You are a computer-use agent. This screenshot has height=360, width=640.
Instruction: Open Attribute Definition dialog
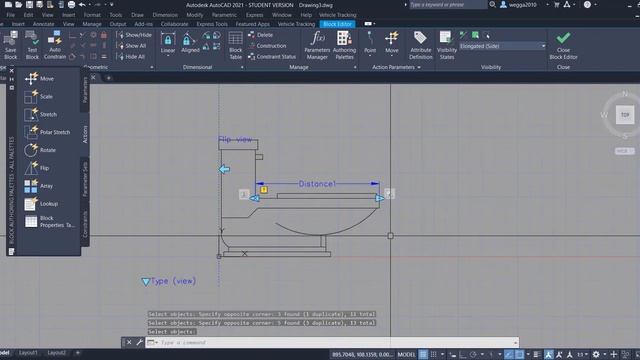point(420,45)
